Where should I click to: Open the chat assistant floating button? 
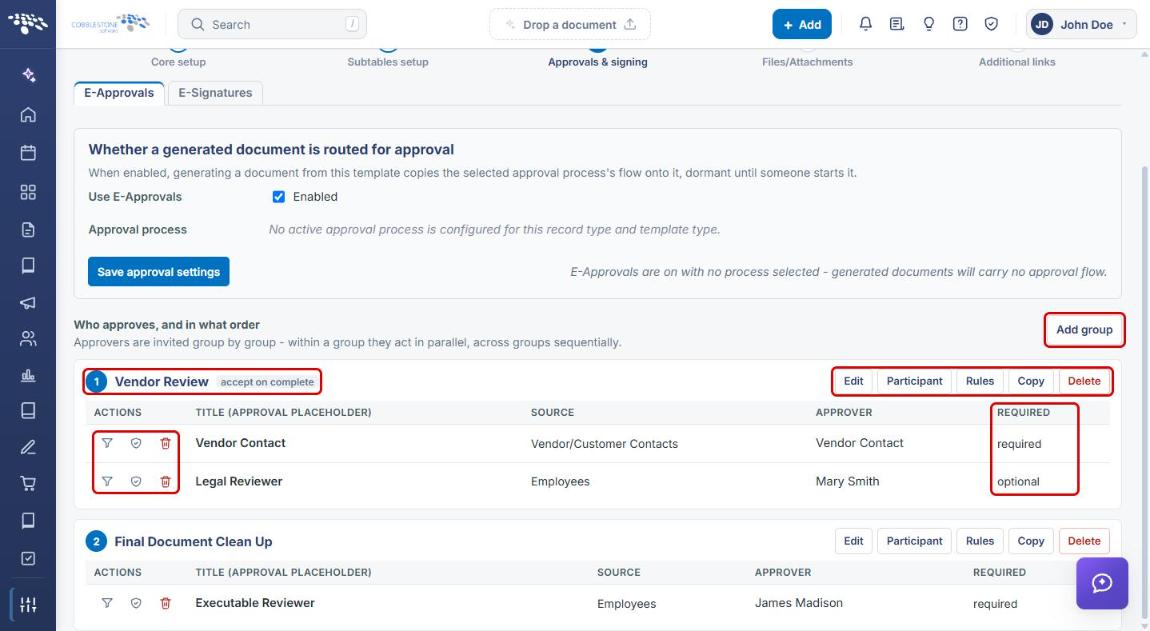click(1102, 583)
